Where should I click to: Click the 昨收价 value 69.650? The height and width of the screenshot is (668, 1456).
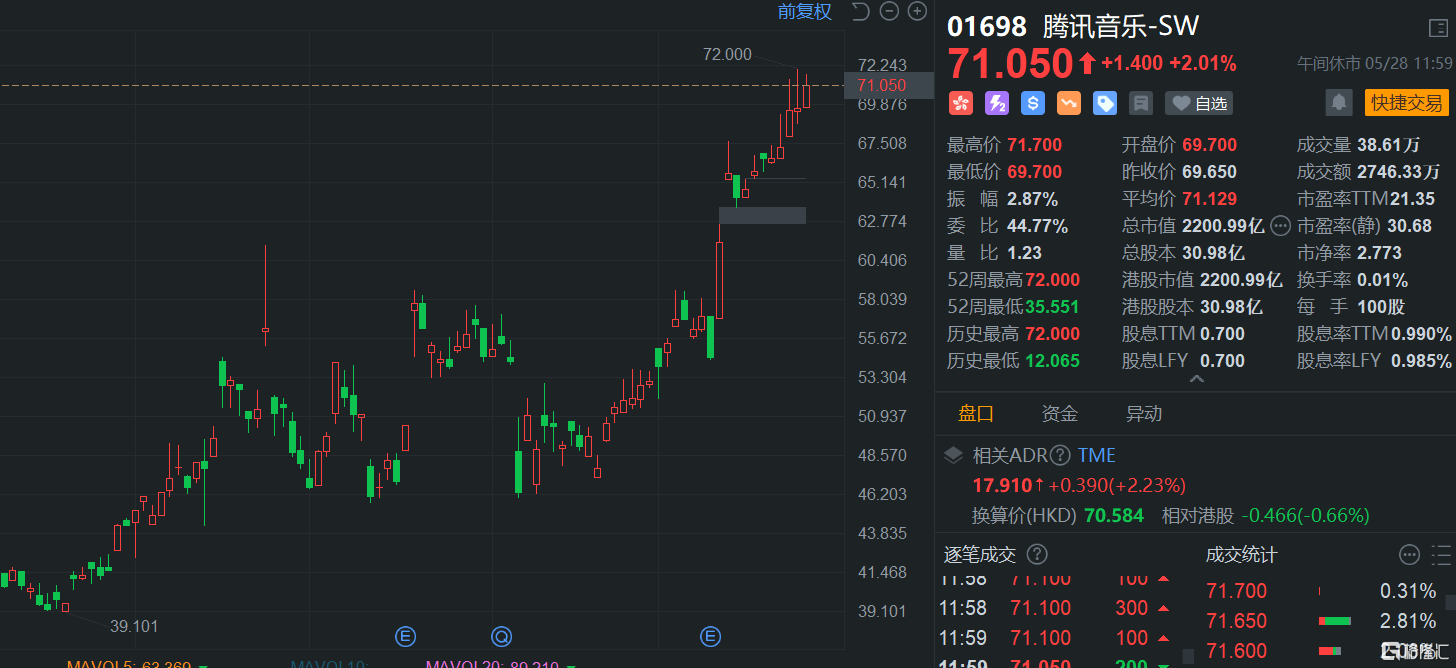click(x=1209, y=172)
